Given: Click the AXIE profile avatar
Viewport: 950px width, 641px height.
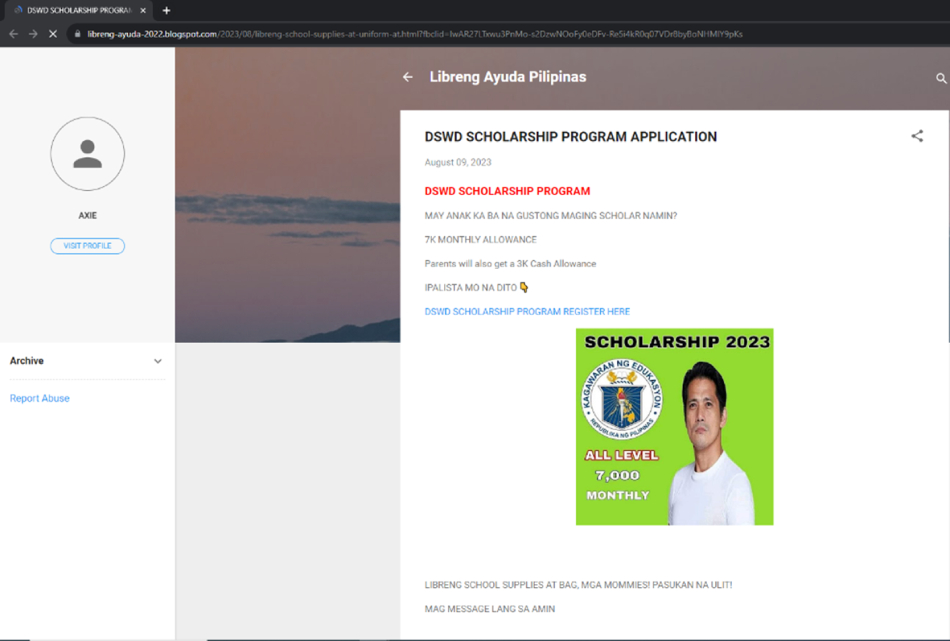Looking at the screenshot, I should point(87,154).
